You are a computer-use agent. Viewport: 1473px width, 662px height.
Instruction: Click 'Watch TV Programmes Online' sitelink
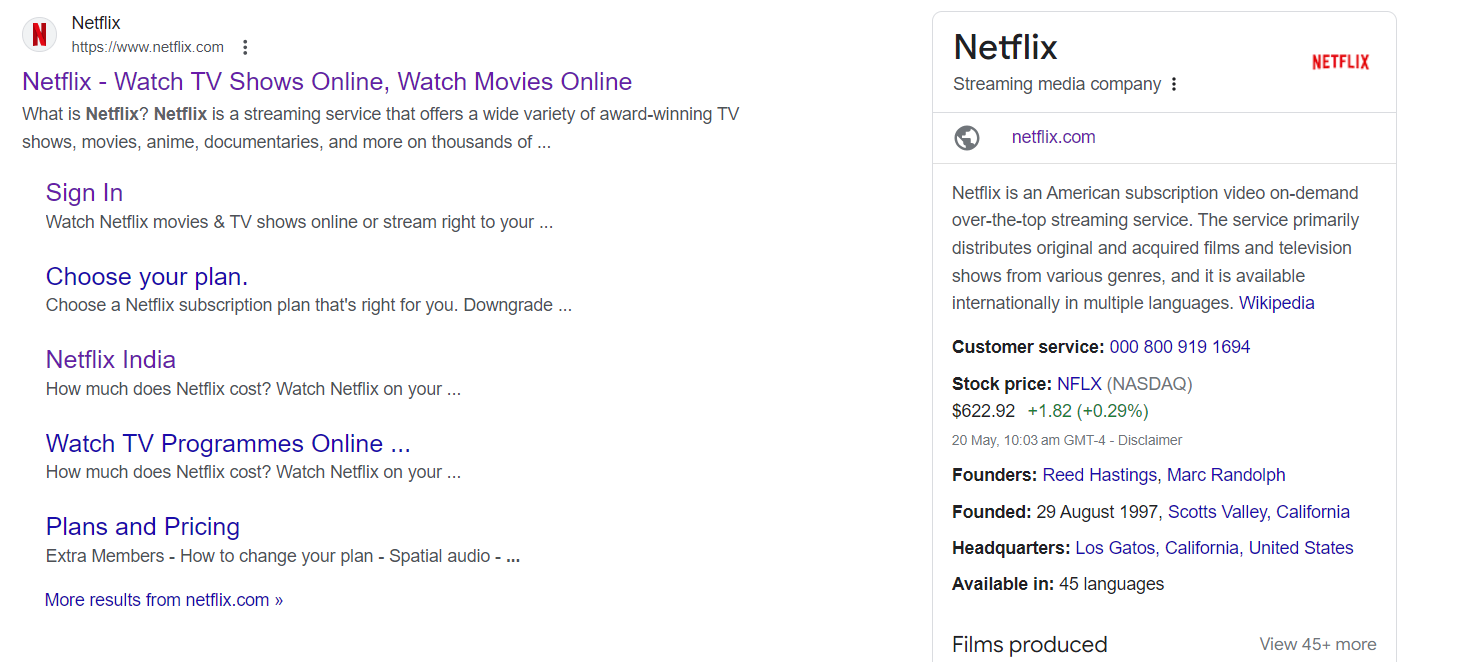(228, 443)
